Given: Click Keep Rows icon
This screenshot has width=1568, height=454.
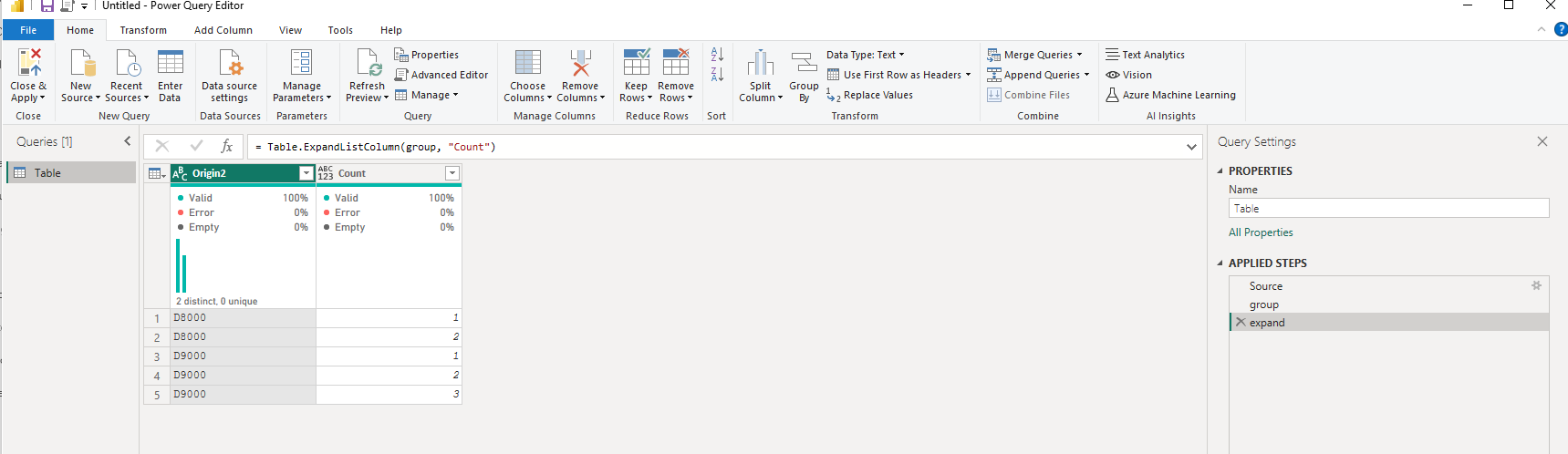Looking at the screenshot, I should click(x=636, y=62).
